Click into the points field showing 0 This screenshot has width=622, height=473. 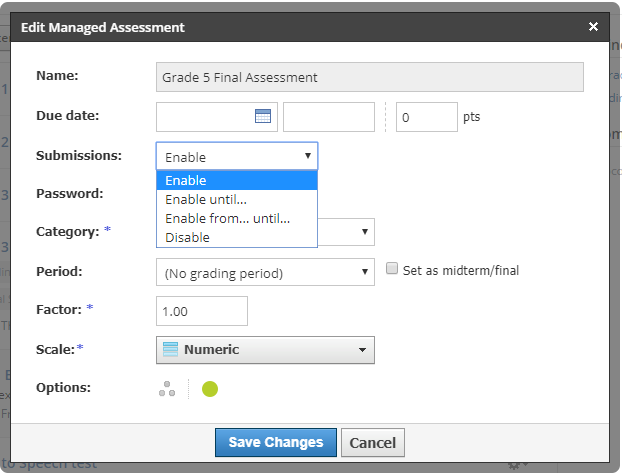click(426, 117)
